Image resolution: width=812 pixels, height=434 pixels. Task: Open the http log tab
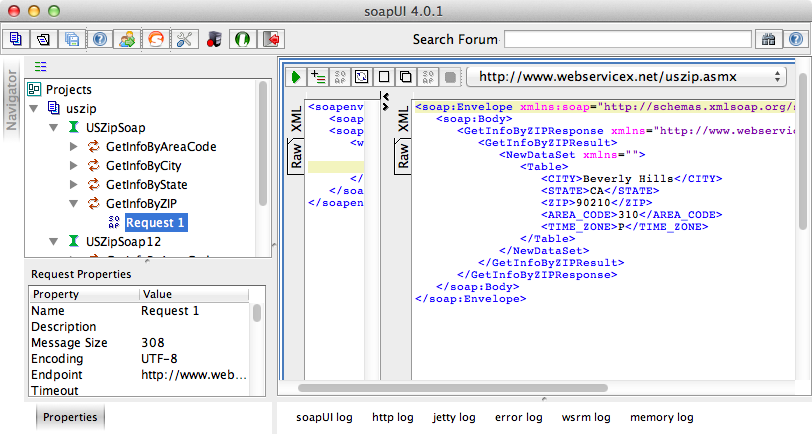pos(393,417)
